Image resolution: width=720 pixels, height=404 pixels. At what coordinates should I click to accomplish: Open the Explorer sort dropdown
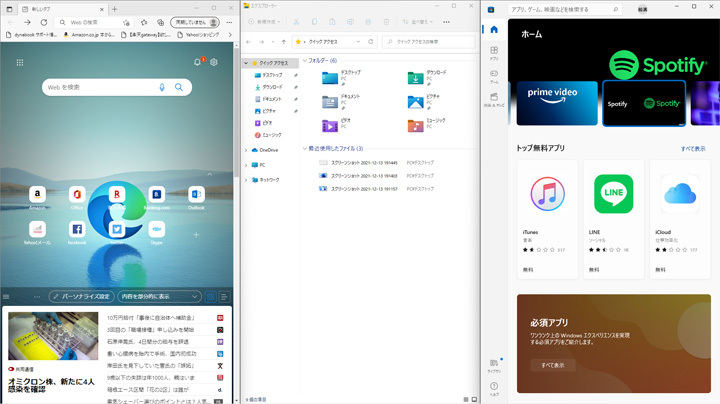click(x=417, y=22)
